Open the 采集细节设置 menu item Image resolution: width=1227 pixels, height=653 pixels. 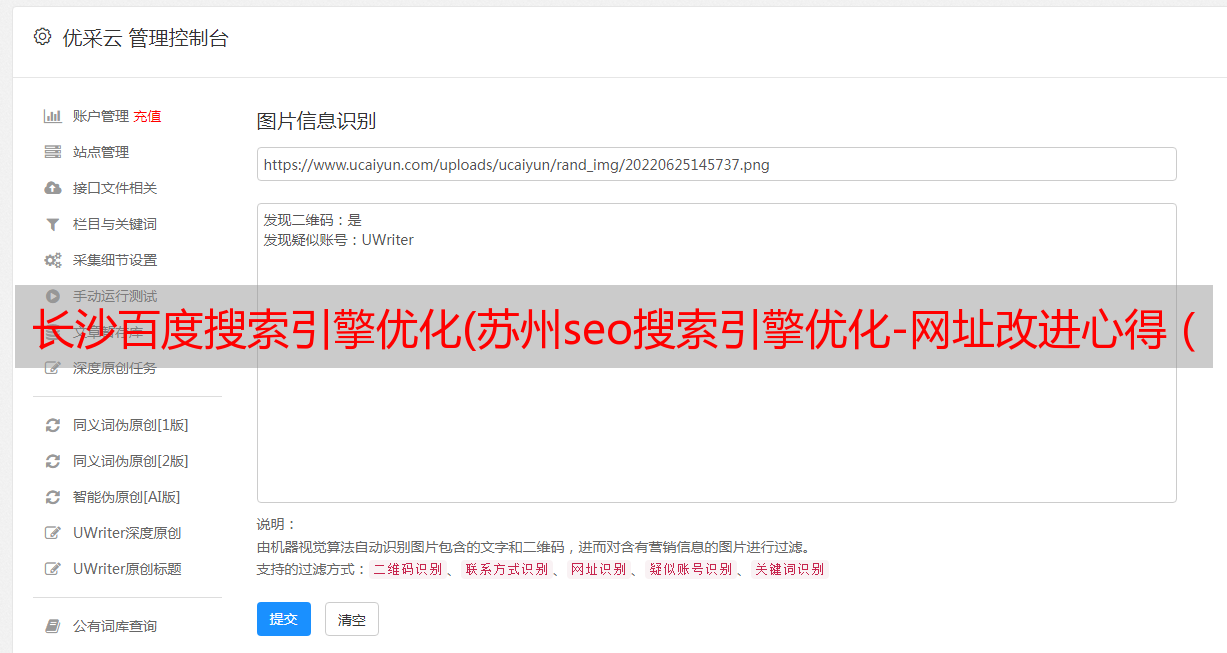pos(115,260)
